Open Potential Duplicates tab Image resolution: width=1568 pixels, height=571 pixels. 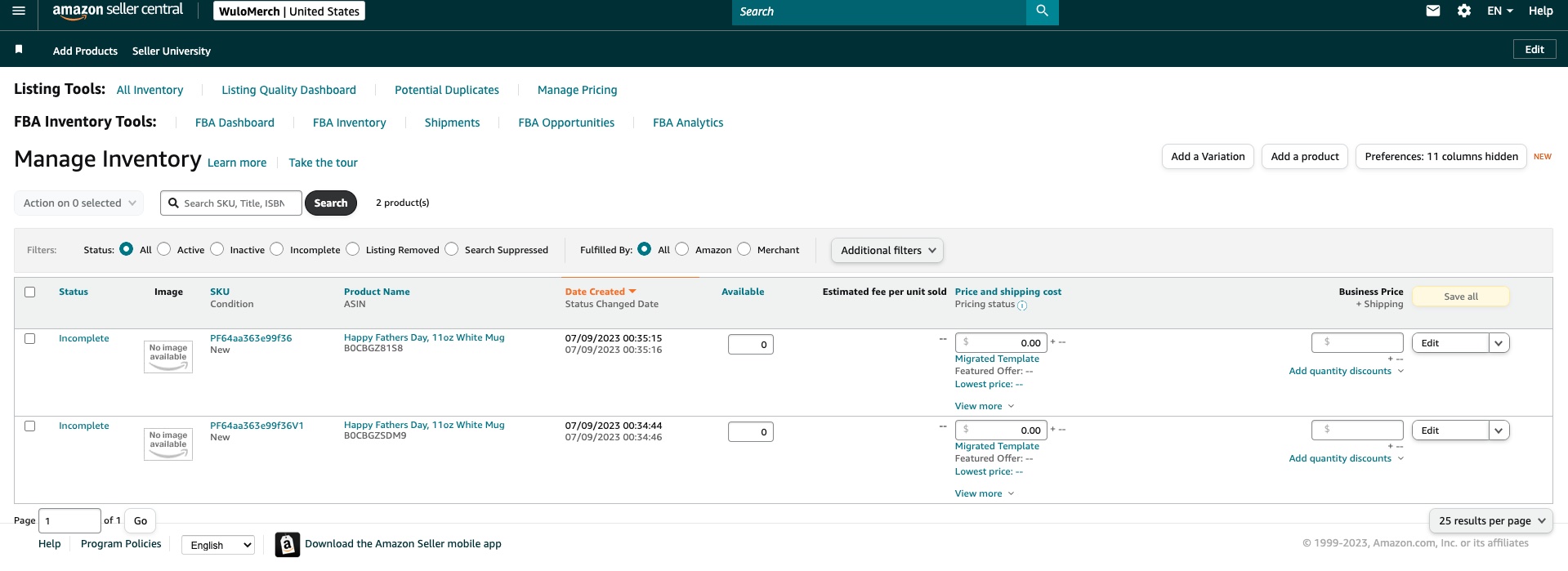point(447,90)
